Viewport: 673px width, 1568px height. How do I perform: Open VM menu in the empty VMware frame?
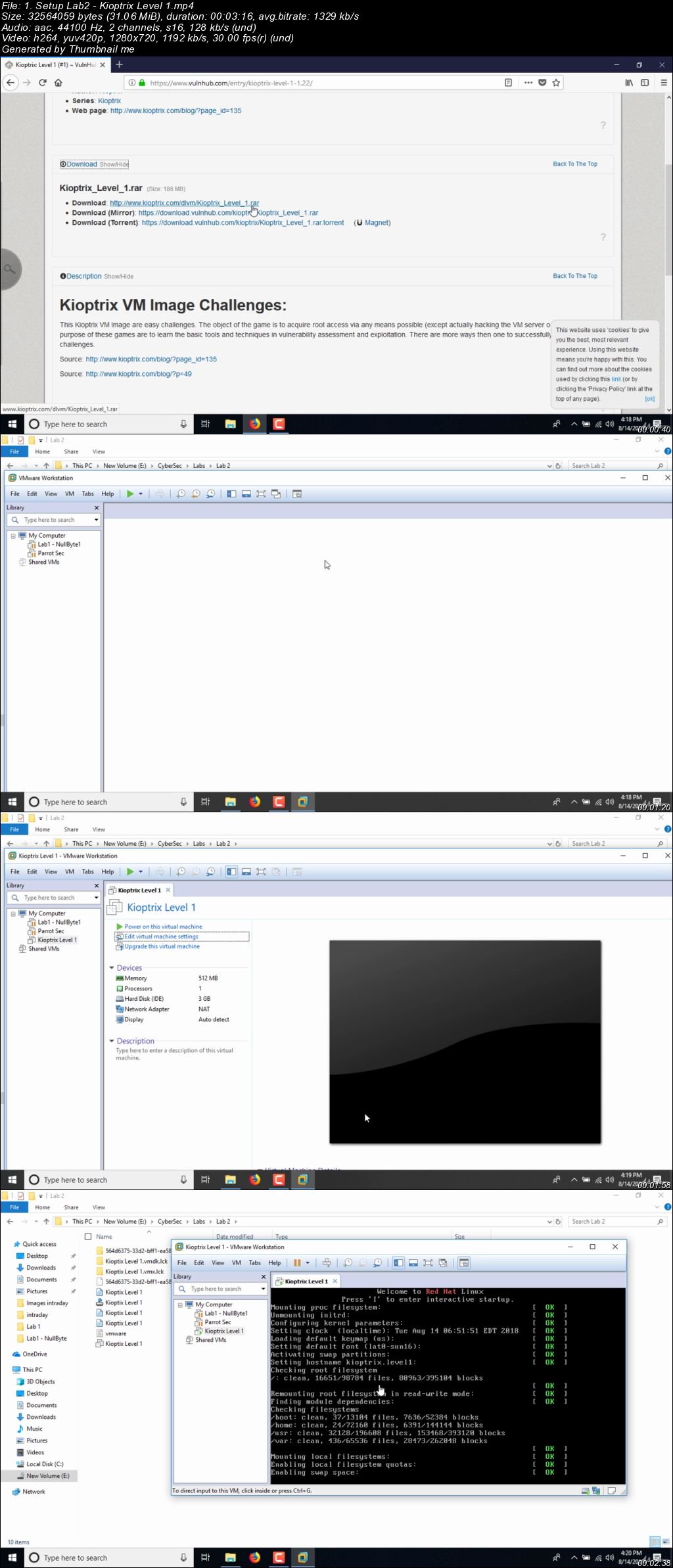(x=70, y=494)
